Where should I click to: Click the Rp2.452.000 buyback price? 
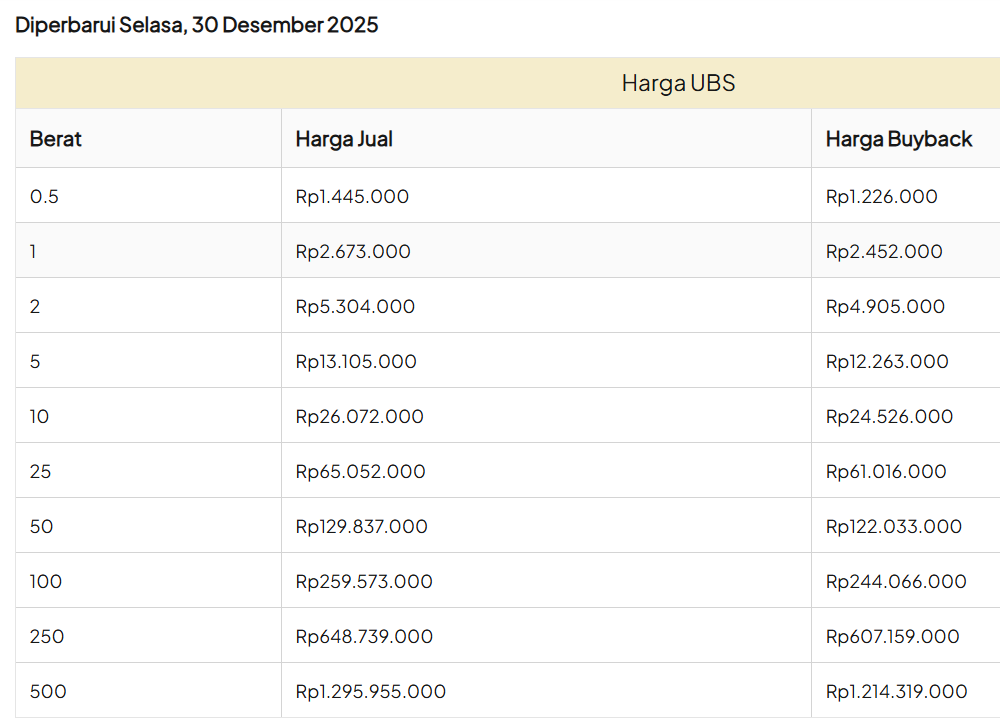coord(884,251)
